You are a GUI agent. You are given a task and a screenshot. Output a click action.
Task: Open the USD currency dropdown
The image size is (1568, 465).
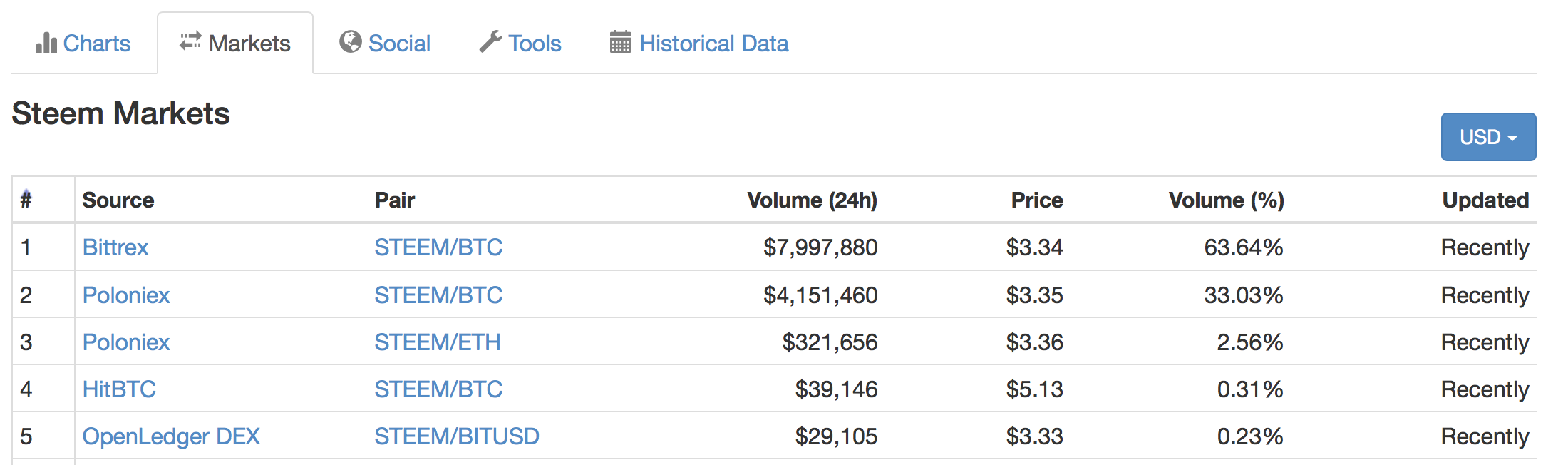(x=1488, y=137)
